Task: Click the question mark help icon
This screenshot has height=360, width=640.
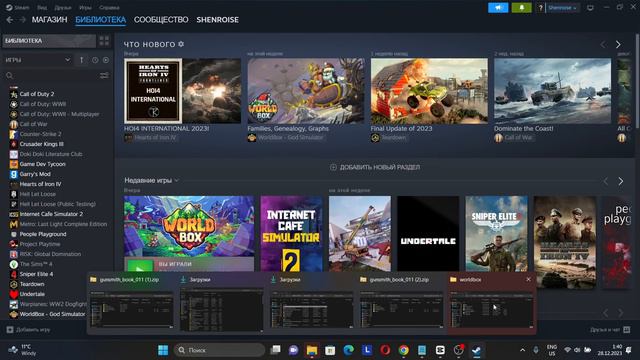Action: [x=540, y=8]
